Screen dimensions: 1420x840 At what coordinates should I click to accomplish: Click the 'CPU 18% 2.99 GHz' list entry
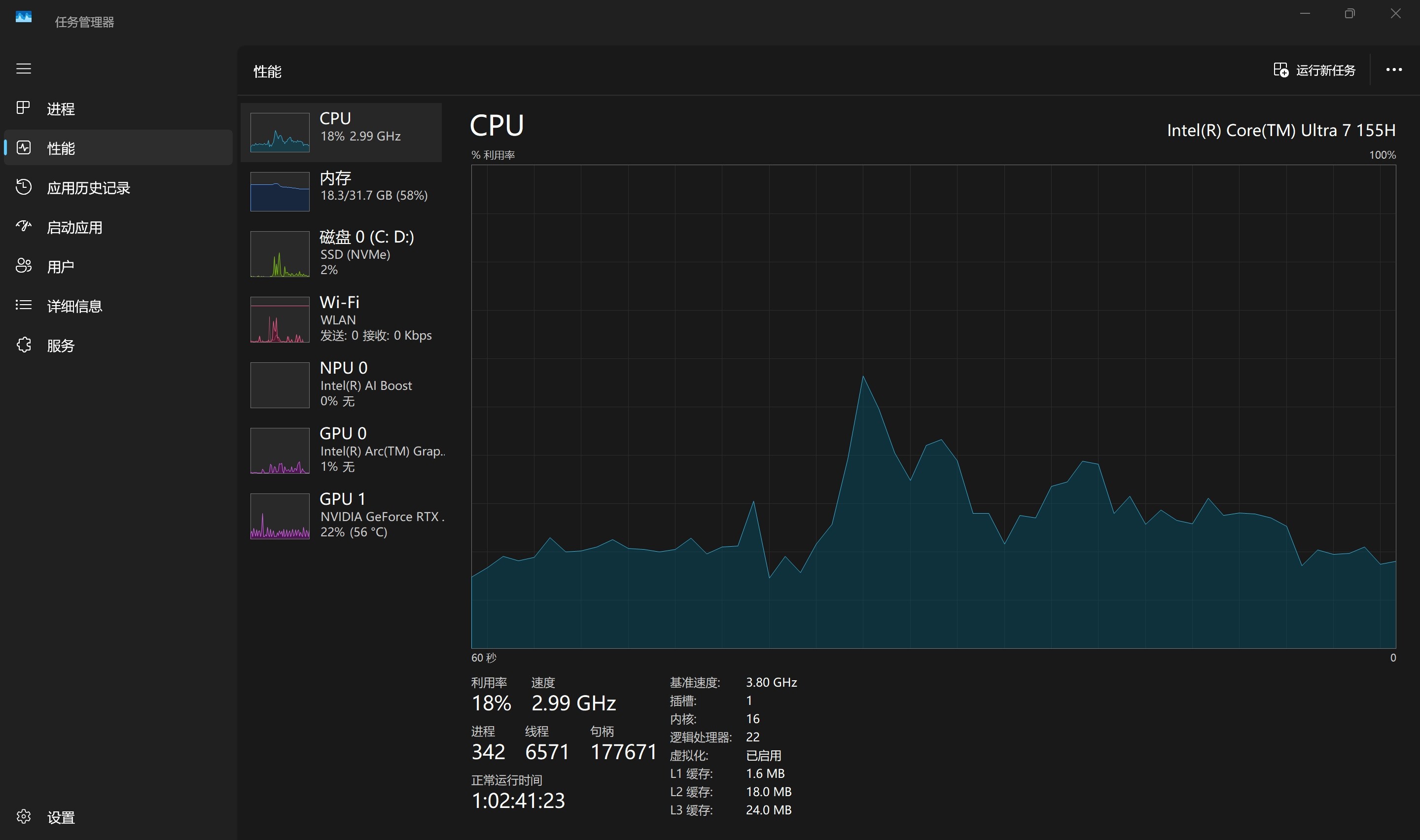(x=341, y=133)
